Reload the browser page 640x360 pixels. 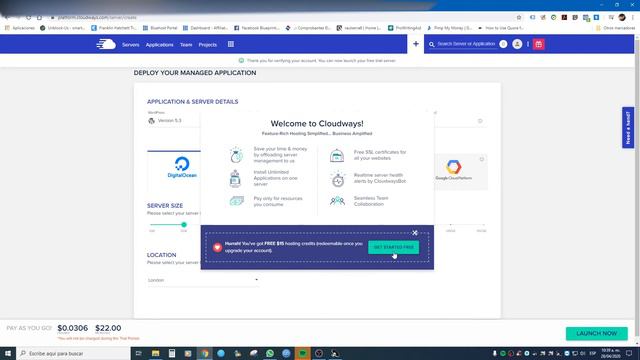(28, 18)
